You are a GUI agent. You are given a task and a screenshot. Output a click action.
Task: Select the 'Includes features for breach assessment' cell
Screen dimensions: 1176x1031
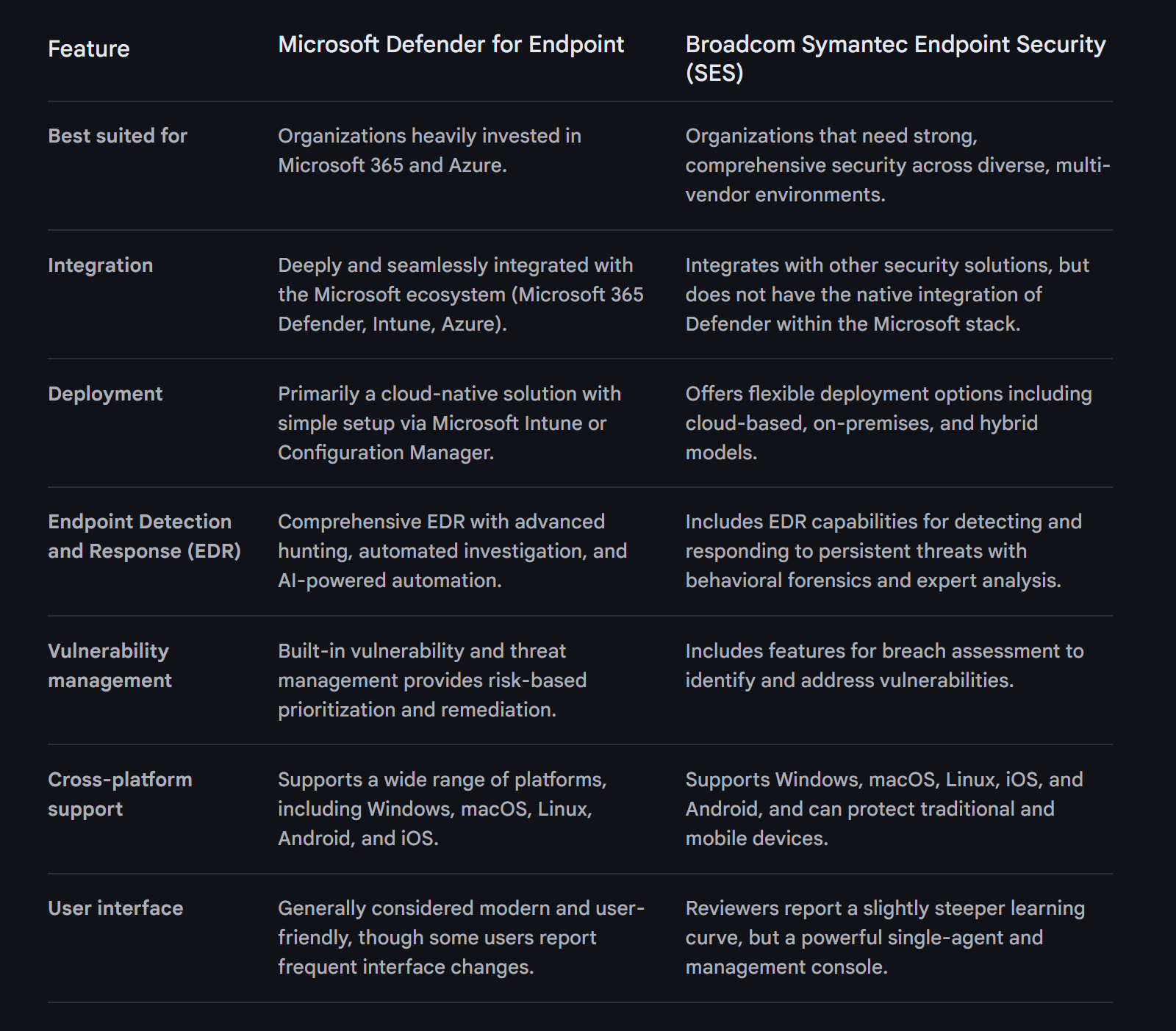click(x=884, y=666)
